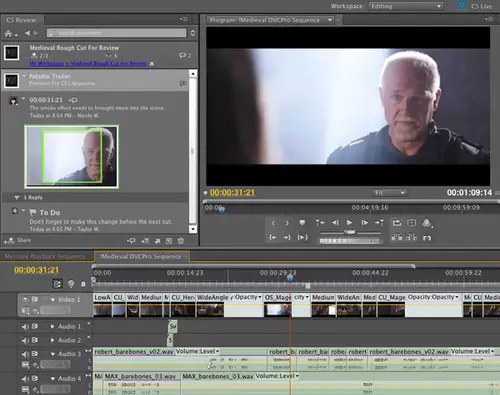Click Set In Point button in Program monitor
This screenshot has height=395, width=500.
tap(273, 223)
